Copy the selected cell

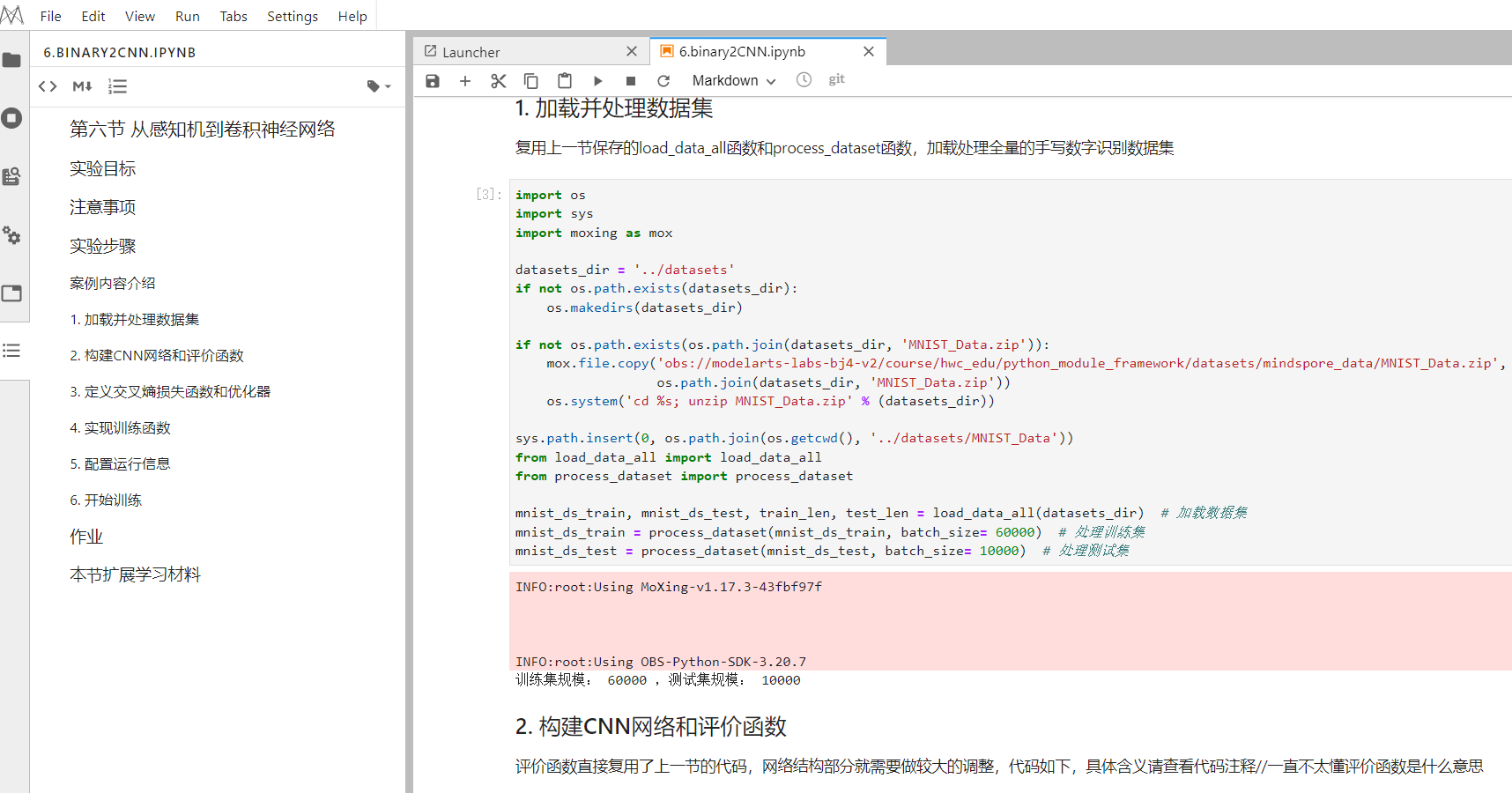[x=531, y=81]
